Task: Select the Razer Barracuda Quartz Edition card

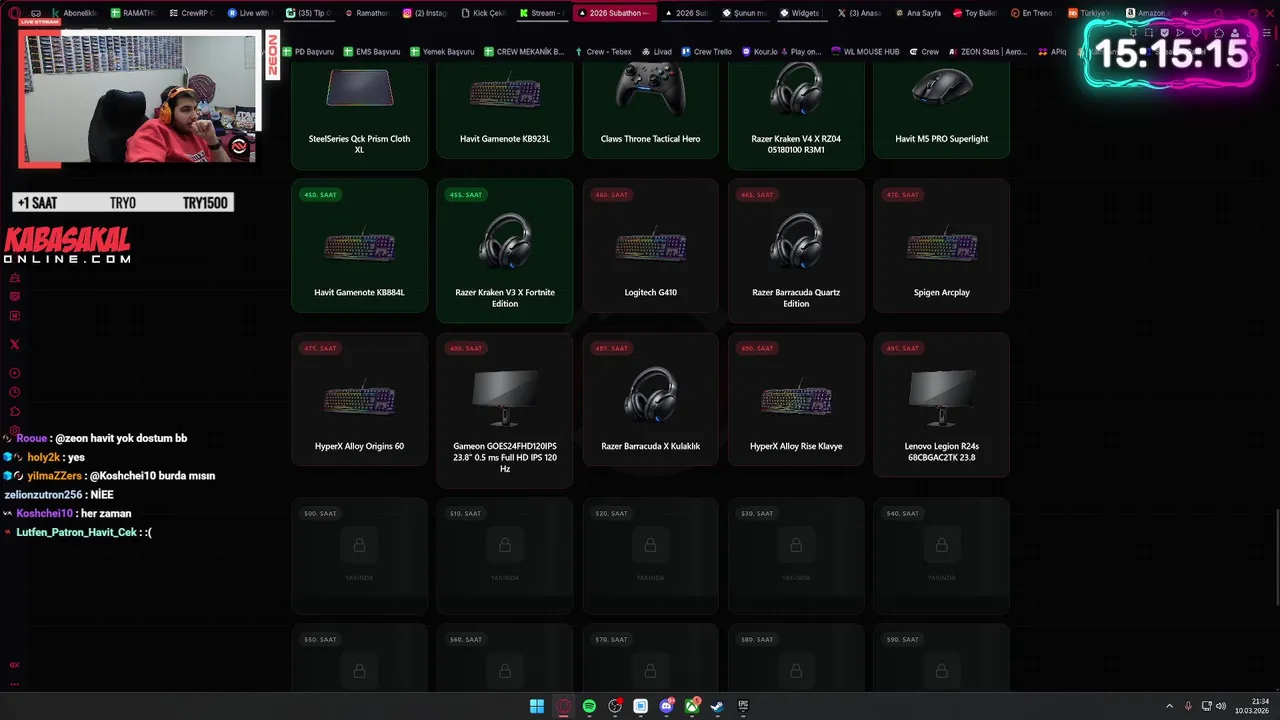Action: [x=796, y=250]
